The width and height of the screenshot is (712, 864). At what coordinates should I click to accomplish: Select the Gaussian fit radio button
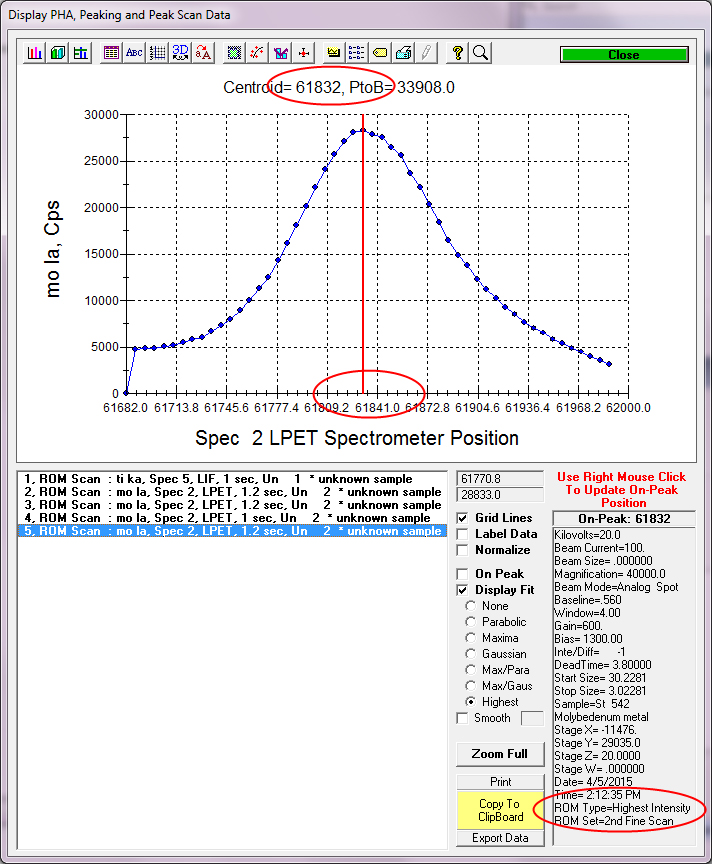tap(471, 654)
